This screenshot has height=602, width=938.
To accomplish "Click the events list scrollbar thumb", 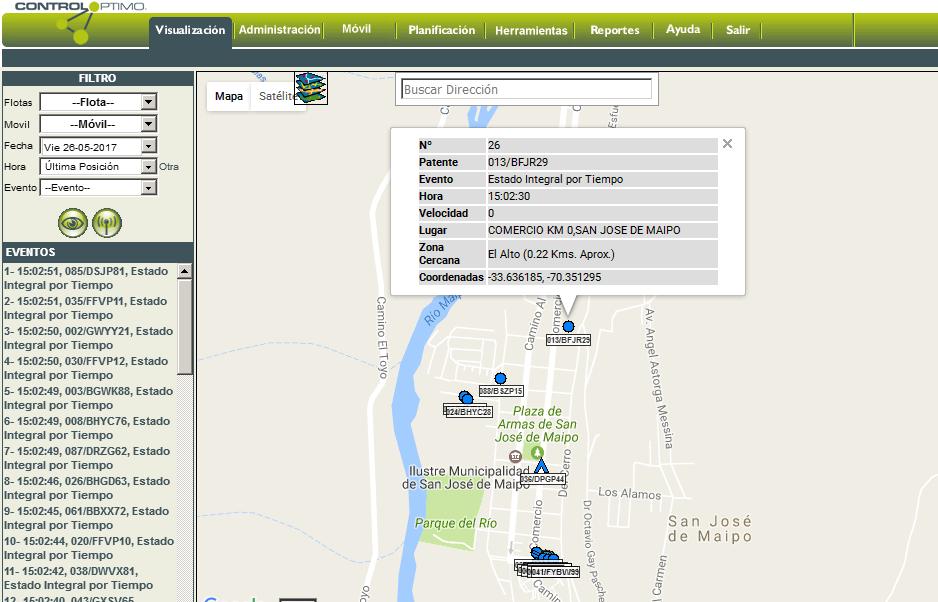I will (185, 327).
